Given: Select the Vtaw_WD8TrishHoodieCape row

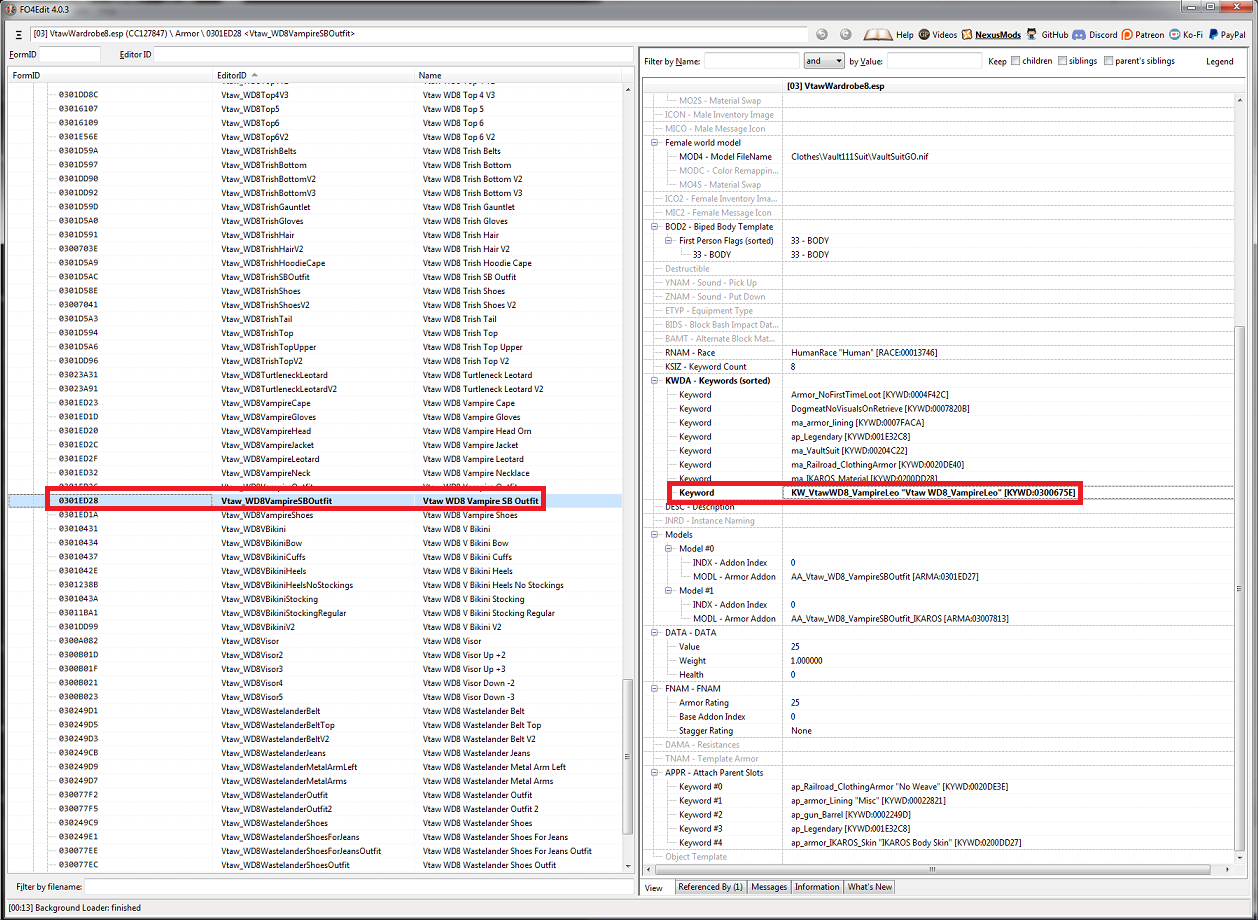Looking at the screenshot, I should [x=314, y=263].
